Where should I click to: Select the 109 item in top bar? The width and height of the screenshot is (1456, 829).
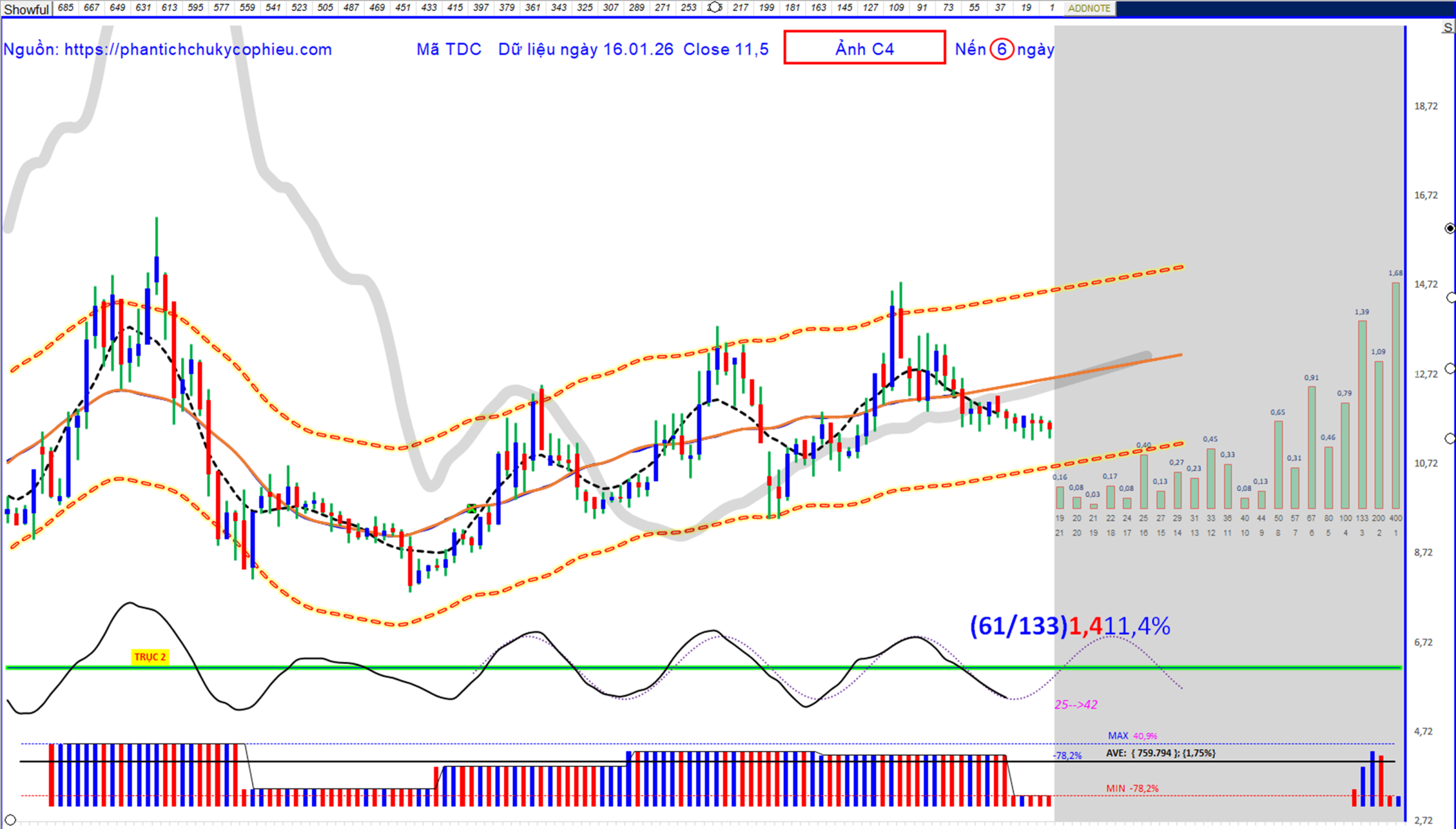[x=896, y=7]
